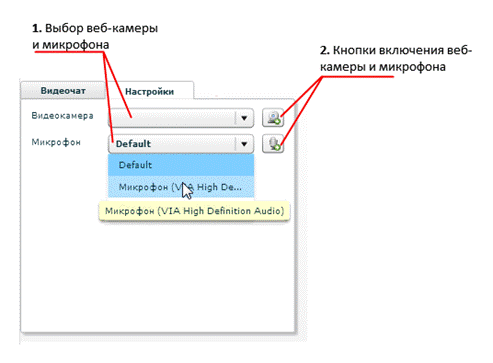Expand the Видеокамера dropdown arrow

[x=244, y=118]
